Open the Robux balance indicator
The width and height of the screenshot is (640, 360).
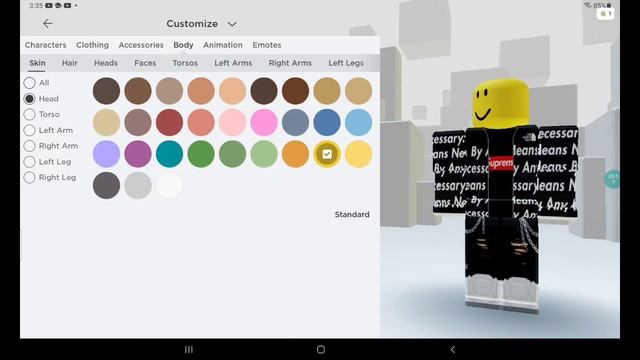[605, 14]
